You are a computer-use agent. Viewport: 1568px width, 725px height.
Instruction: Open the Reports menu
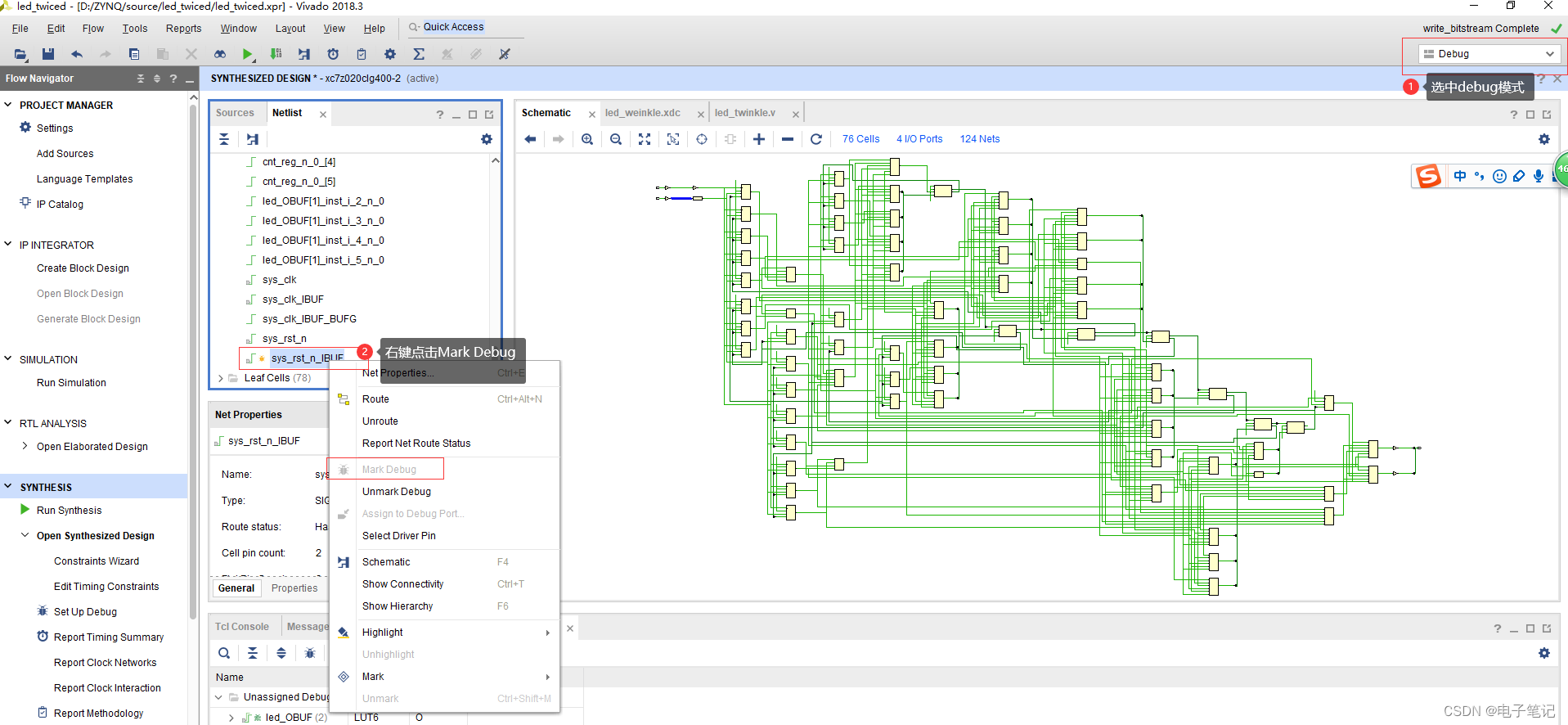pyautogui.click(x=183, y=29)
